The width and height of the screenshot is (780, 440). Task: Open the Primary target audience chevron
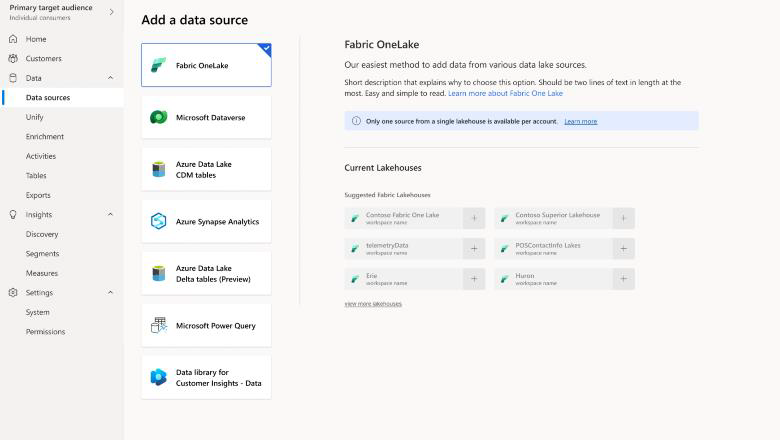111,12
